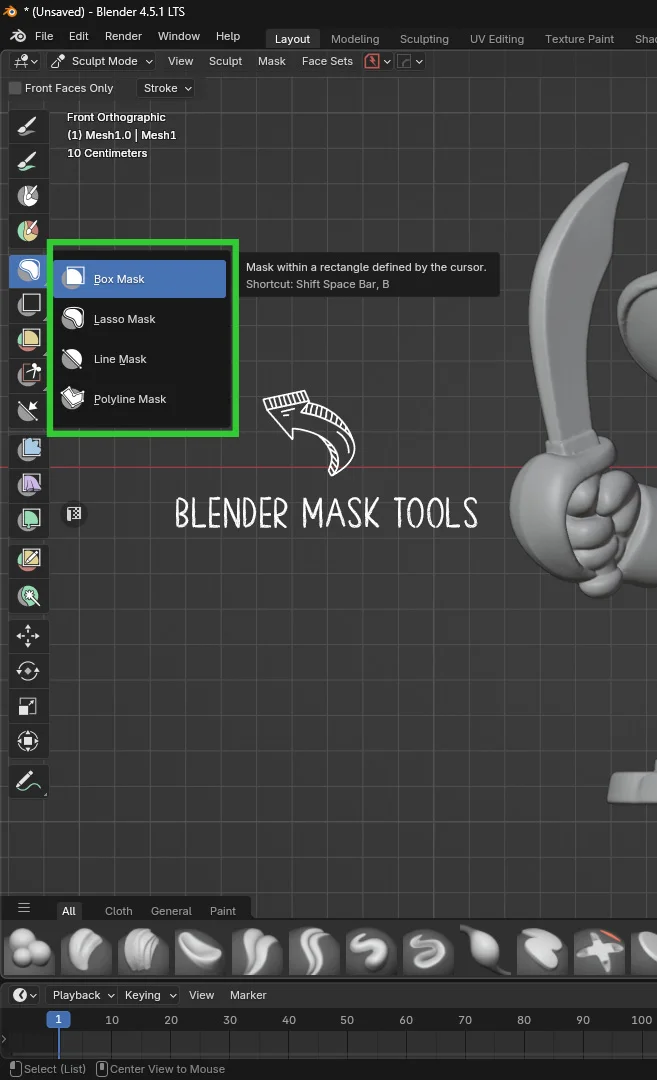This screenshot has width=657, height=1080.
Task: Open the Edit menu
Action: point(79,37)
